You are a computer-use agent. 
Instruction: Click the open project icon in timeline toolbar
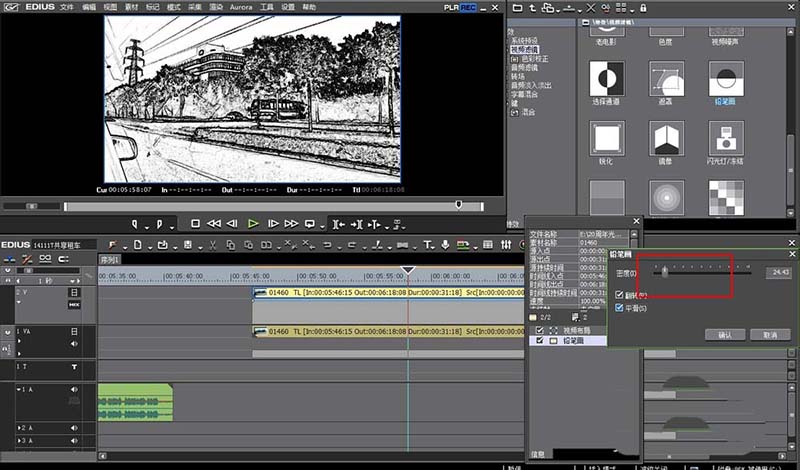coord(162,245)
